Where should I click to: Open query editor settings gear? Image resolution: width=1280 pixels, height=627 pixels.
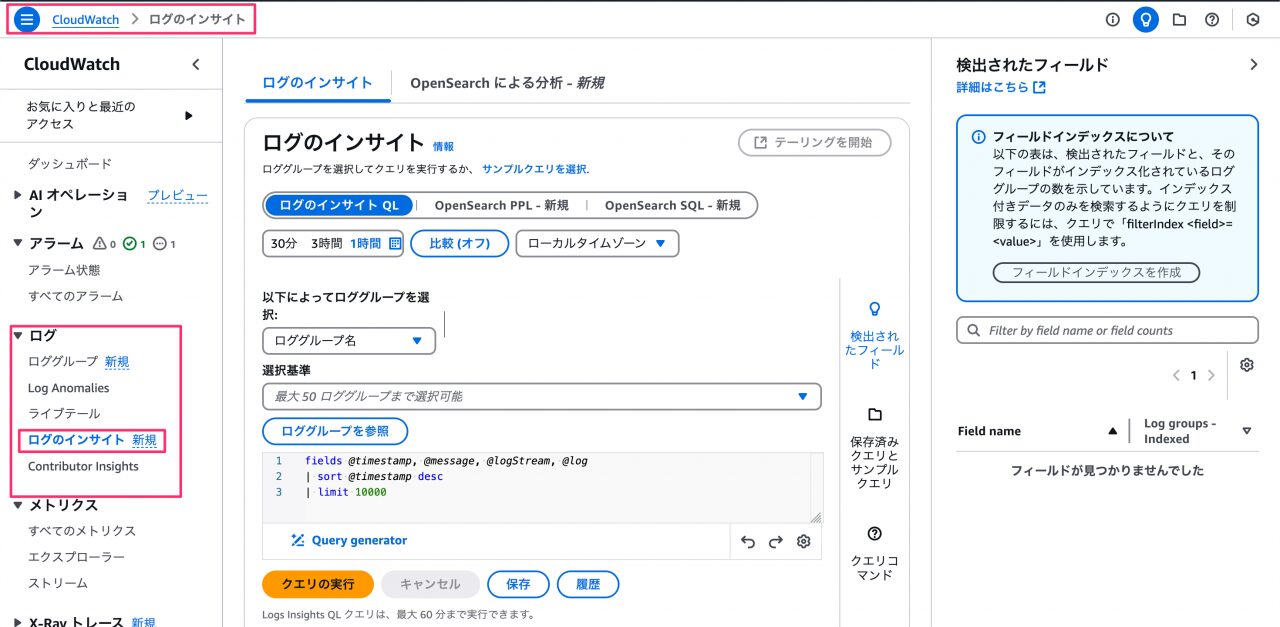pos(803,542)
